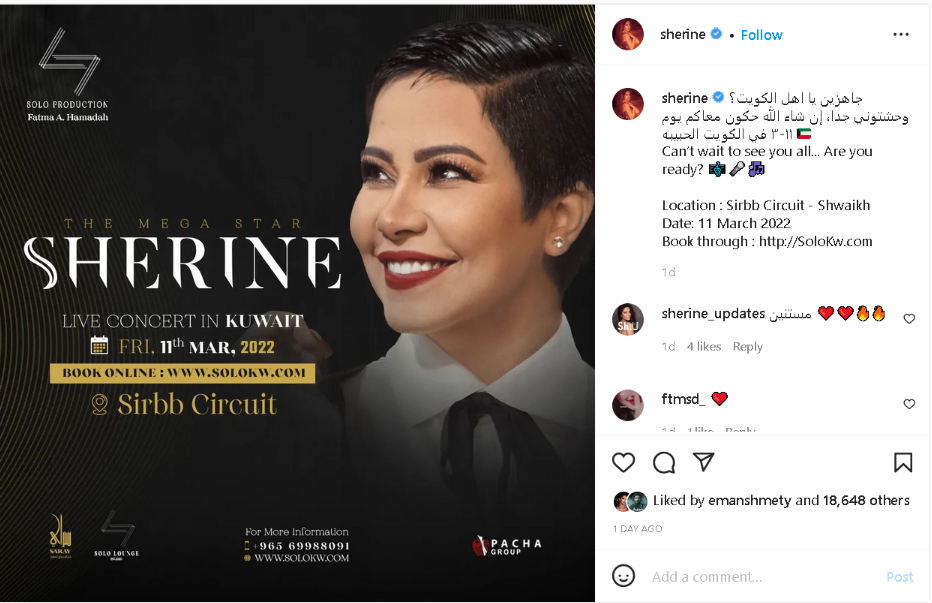Open the ftmsd_ username profile
Screen dimensions: 932x603
point(683,398)
